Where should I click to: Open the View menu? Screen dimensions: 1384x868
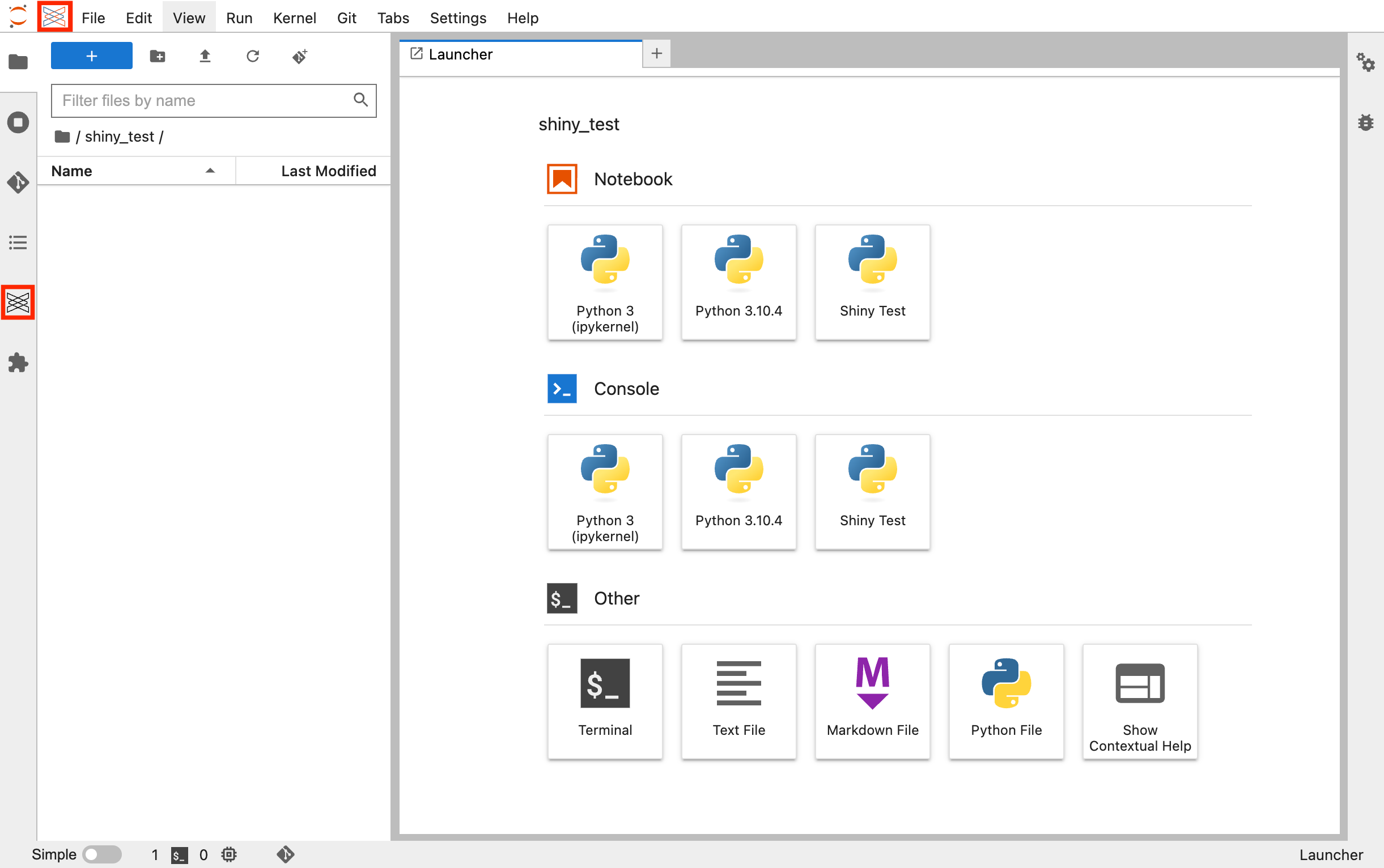point(188,17)
